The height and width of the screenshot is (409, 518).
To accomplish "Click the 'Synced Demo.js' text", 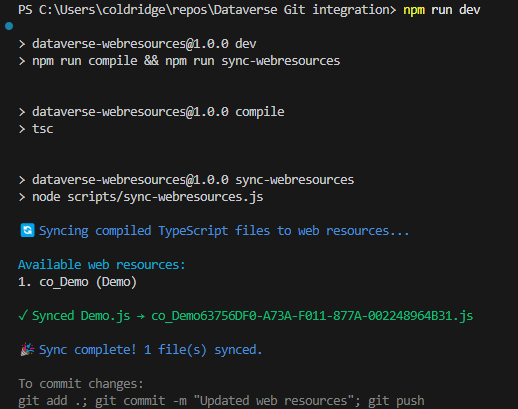I will coord(81,316).
